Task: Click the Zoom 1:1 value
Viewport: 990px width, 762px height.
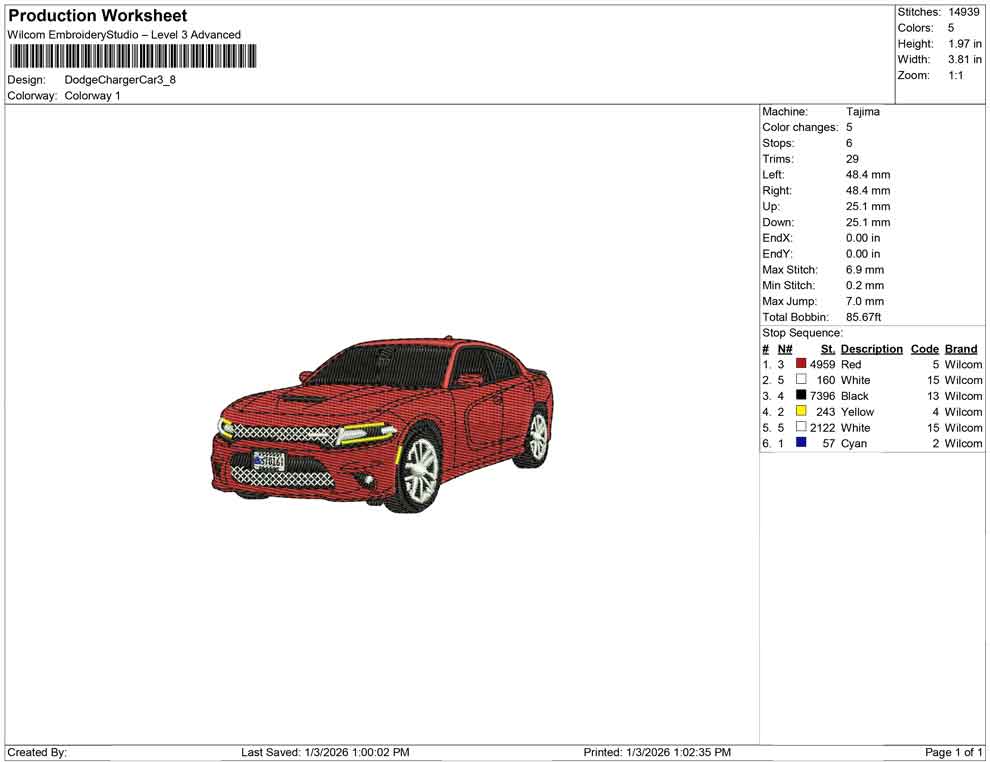Action: 957,75
